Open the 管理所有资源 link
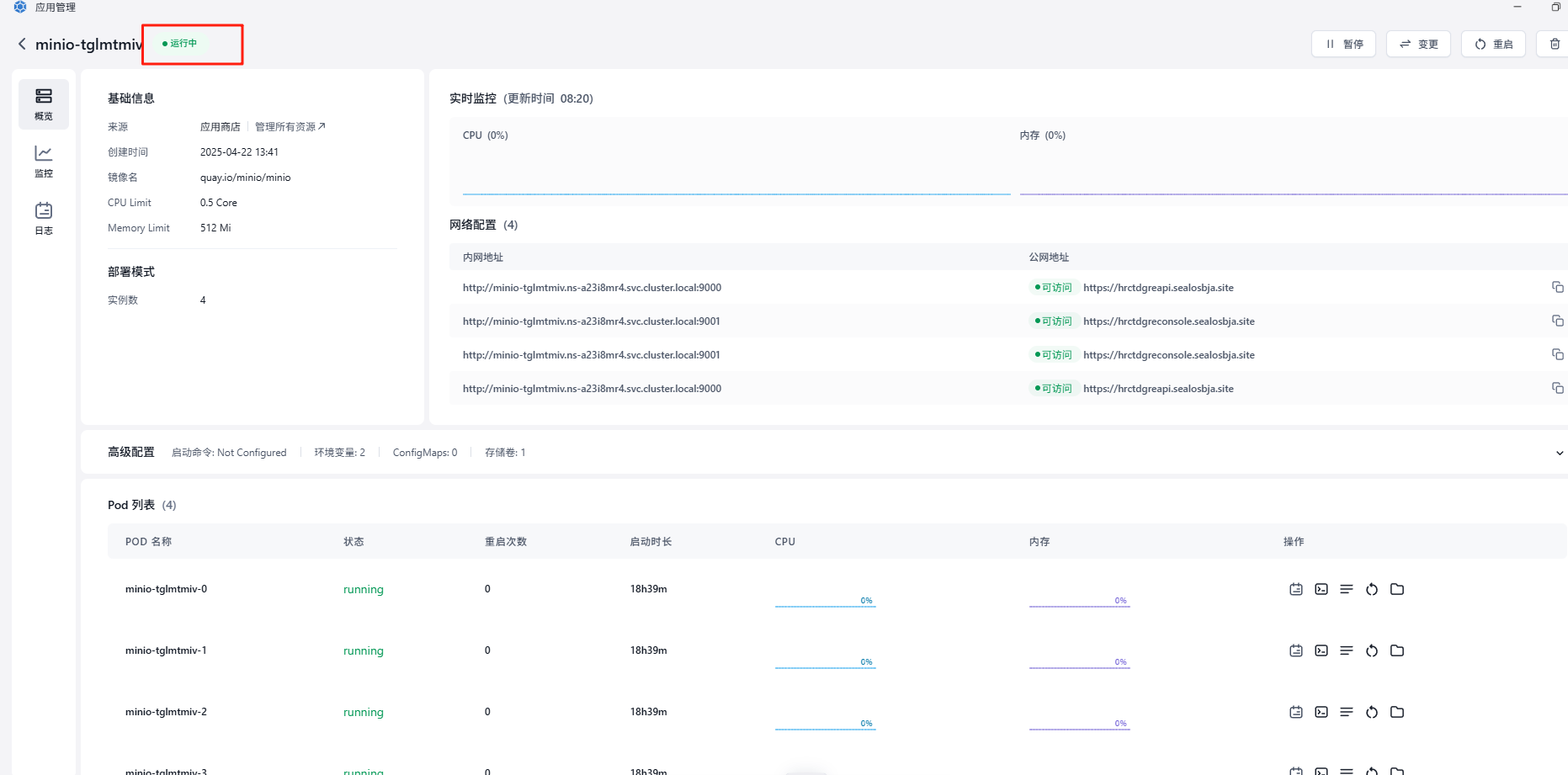The image size is (1568, 775). pyautogui.click(x=290, y=127)
